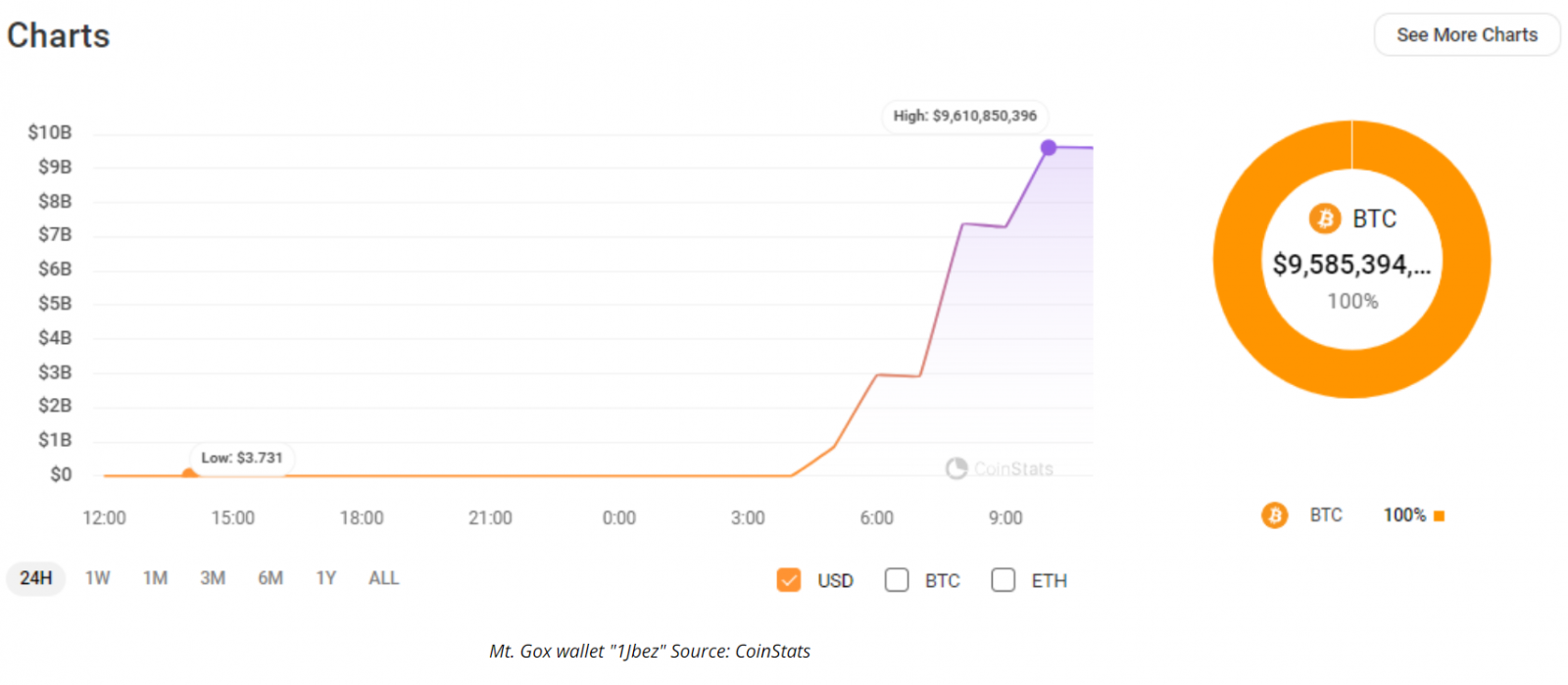1568x685 pixels.
Task: Select the ALL timeframe tab
Action: [382, 578]
